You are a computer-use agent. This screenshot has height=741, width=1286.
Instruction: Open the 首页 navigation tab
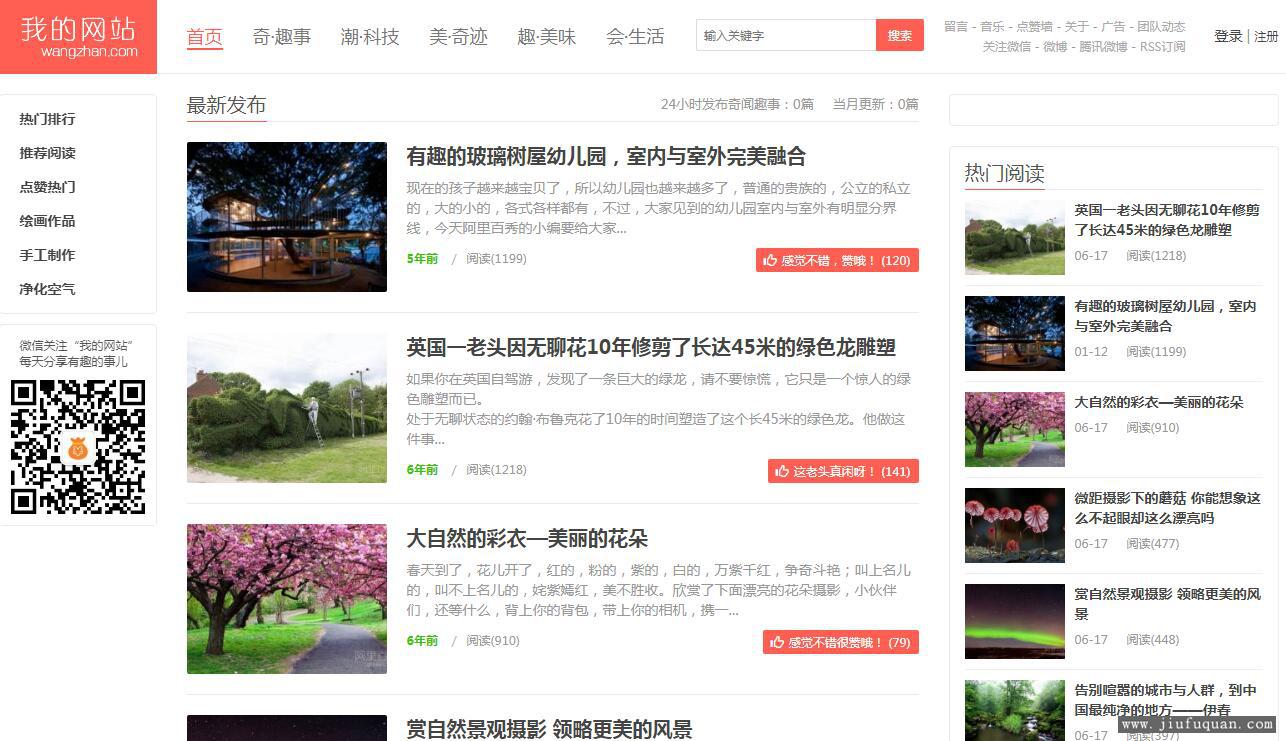click(x=205, y=37)
